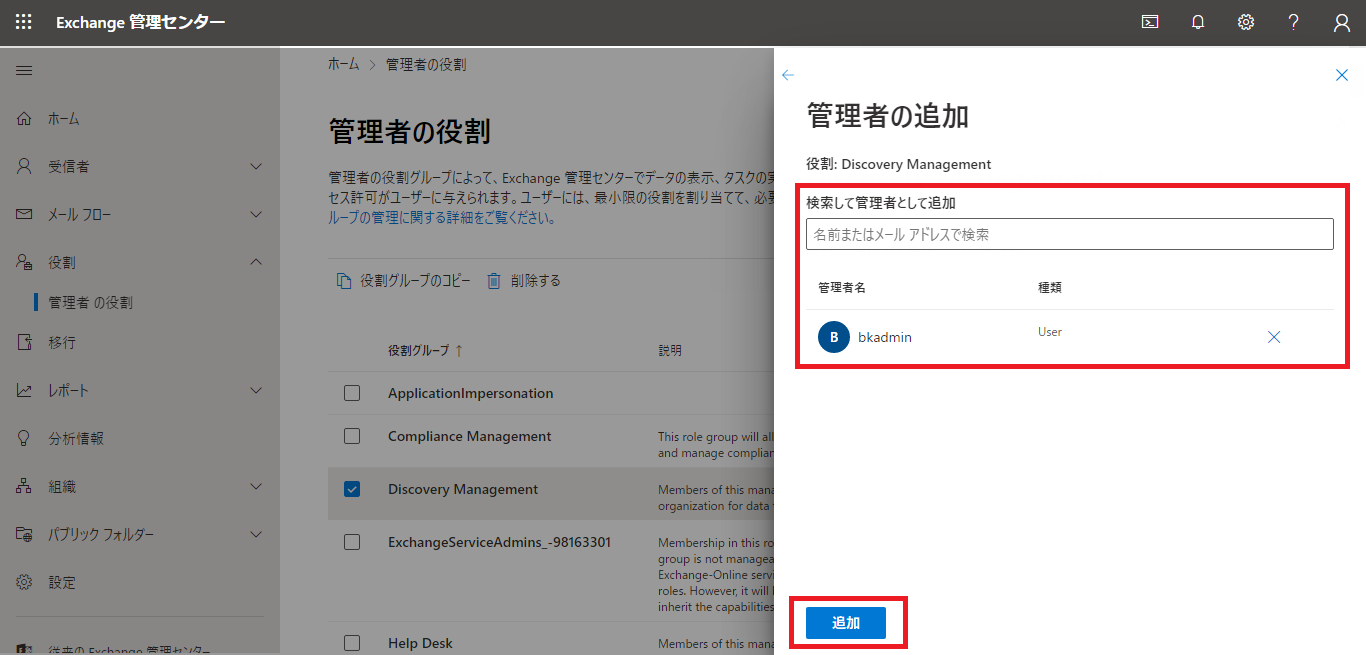Click the Settings gear icon in sidebar

(x=25, y=582)
